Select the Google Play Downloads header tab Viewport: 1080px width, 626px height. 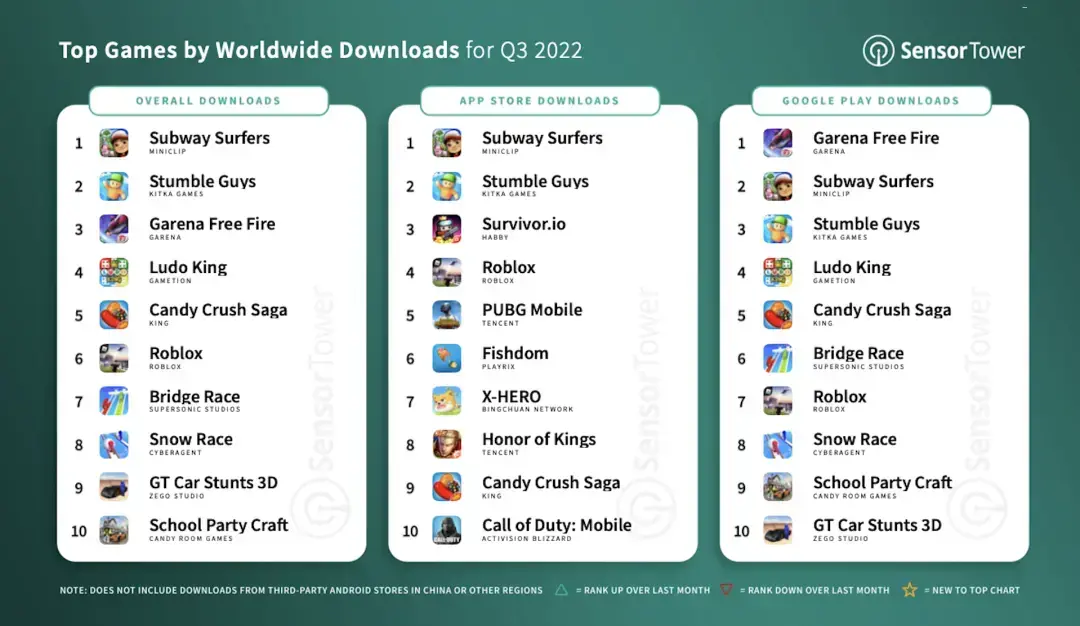[x=870, y=101]
